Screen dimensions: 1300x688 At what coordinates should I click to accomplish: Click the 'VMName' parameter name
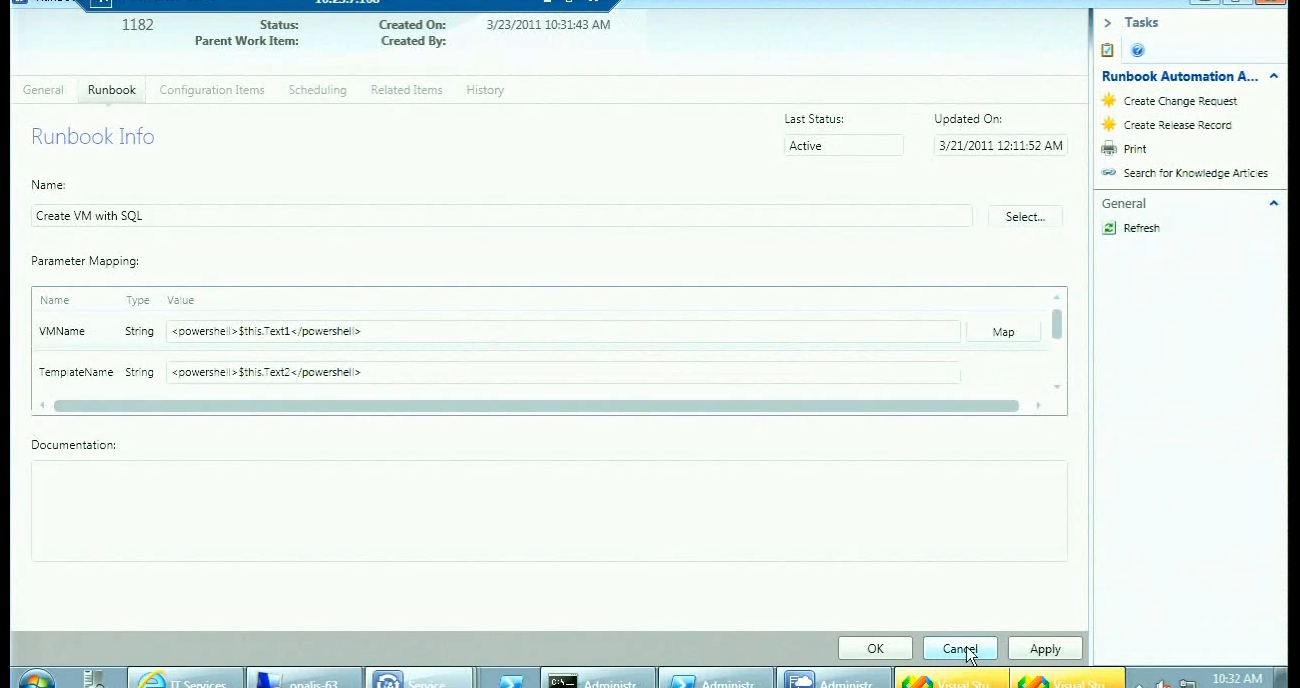62,331
